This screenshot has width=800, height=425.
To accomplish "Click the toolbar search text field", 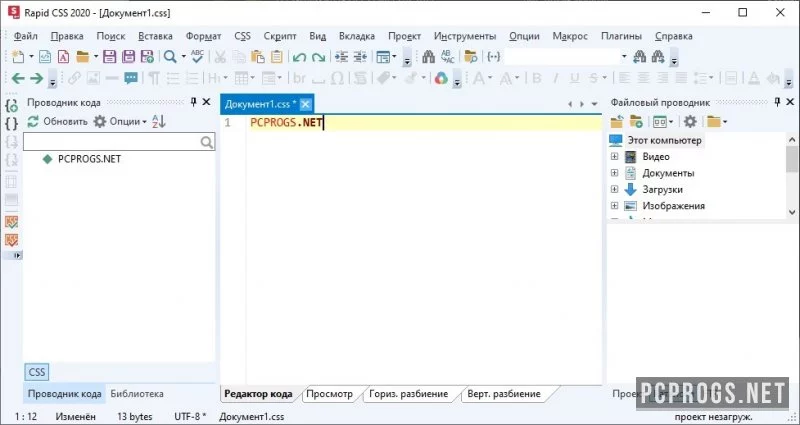I will [561, 57].
